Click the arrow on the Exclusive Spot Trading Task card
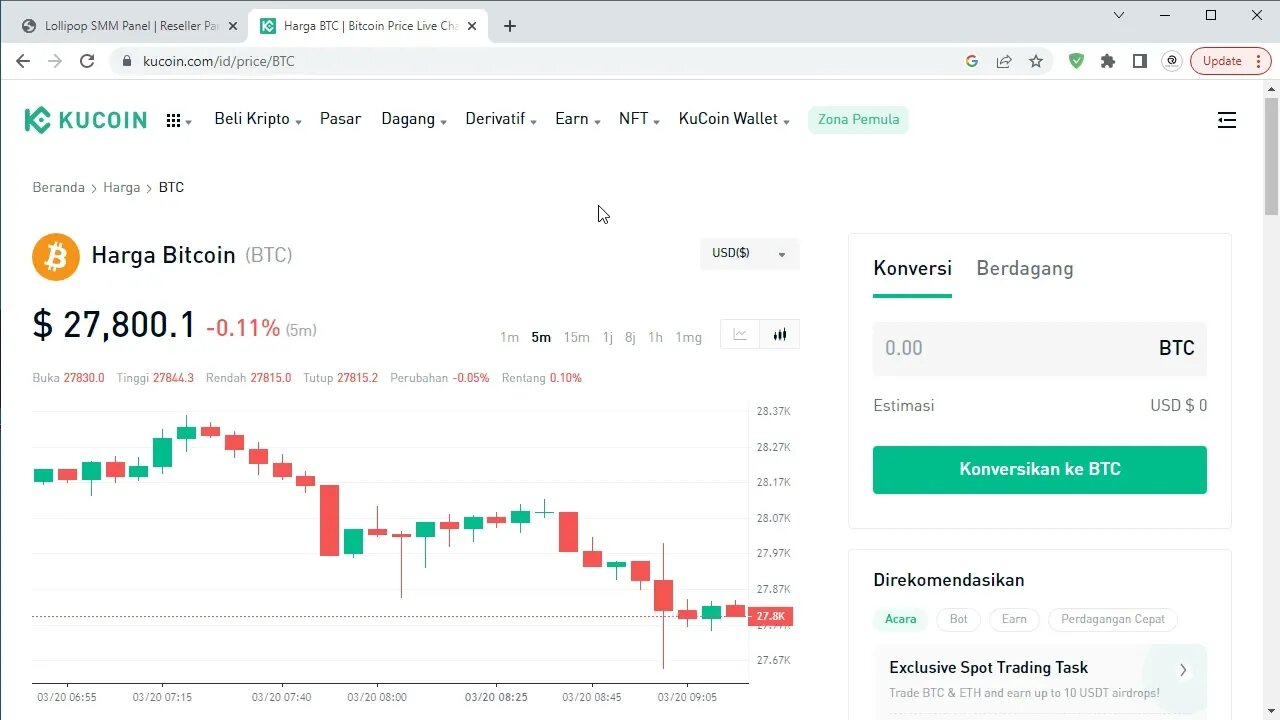The height and width of the screenshot is (720, 1280). pos(1183,670)
